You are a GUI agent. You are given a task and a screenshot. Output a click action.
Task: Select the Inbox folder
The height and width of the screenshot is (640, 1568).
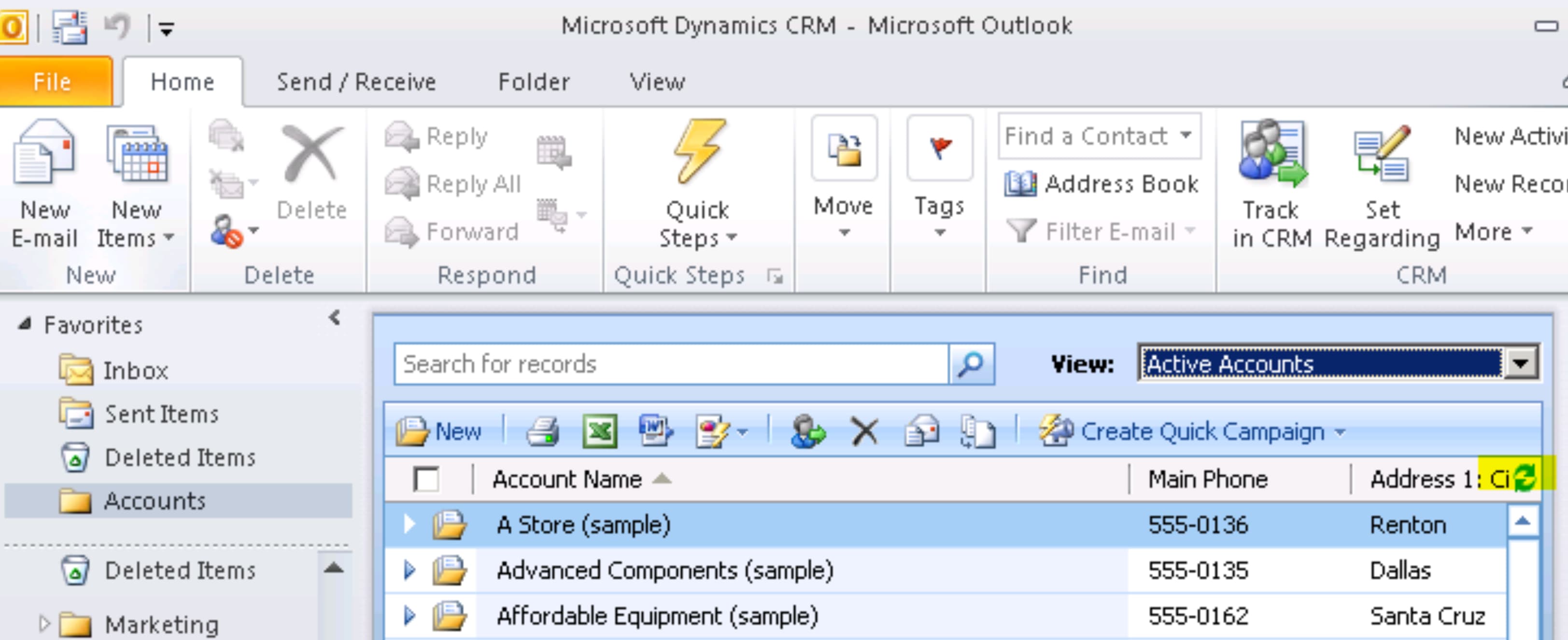point(114,370)
